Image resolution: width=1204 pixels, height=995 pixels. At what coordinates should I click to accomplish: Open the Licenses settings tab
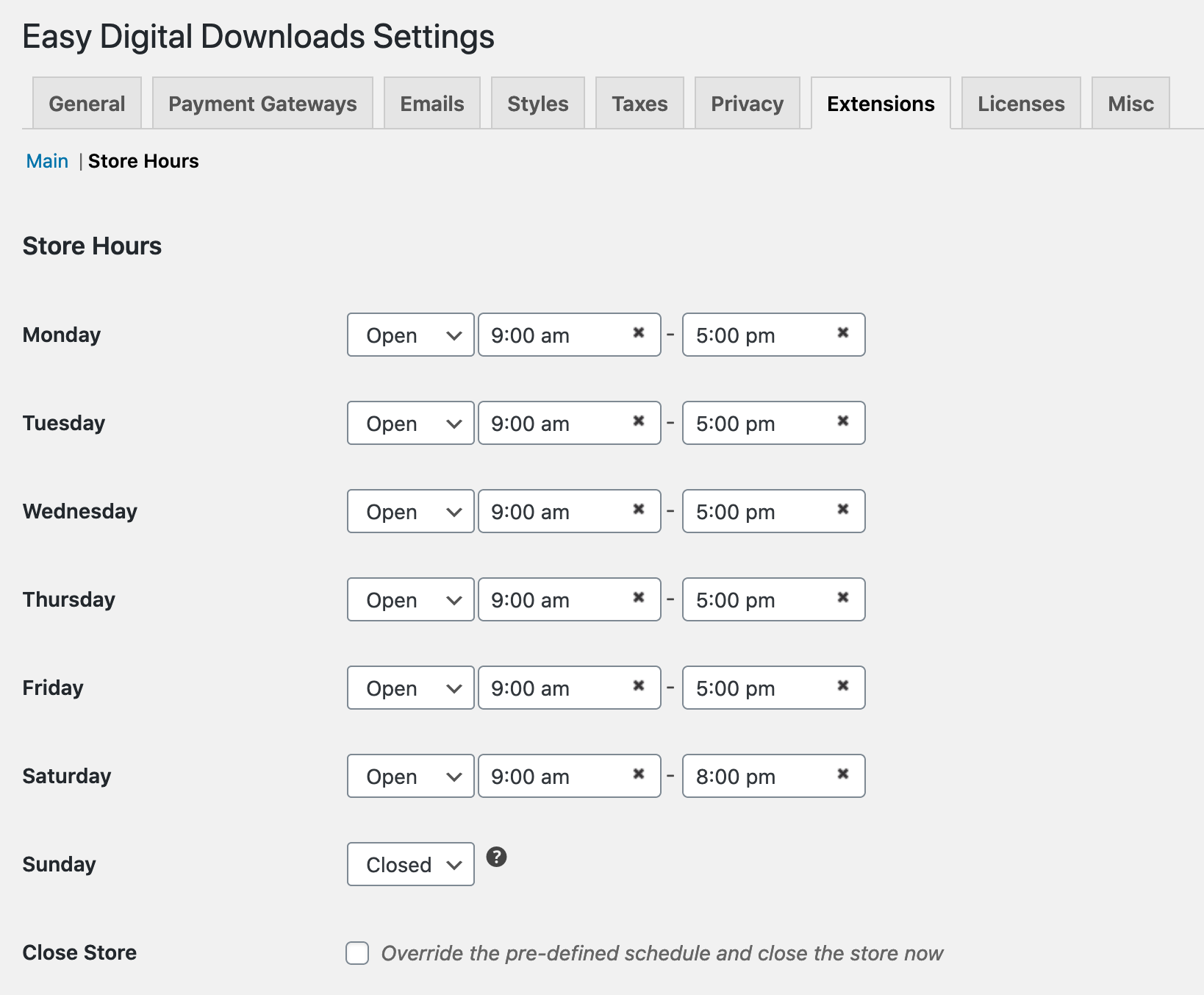[x=1020, y=104]
